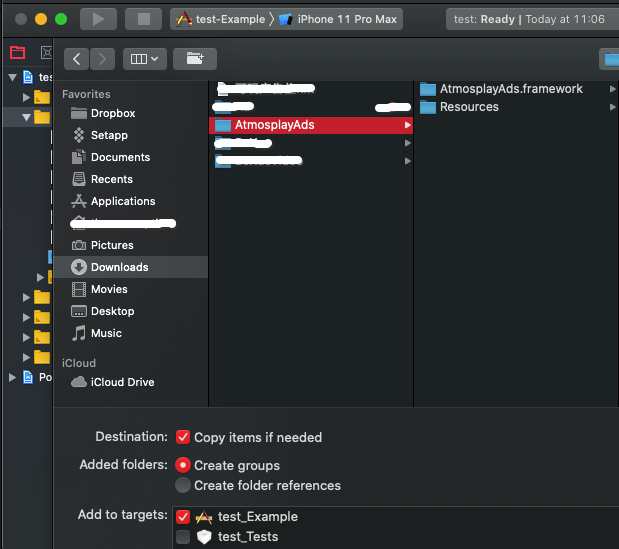
Task: Click the Dropbox folder icon
Action: click(x=79, y=113)
